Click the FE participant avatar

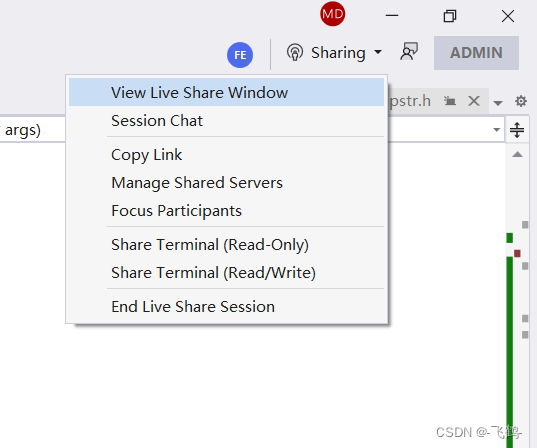point(240,55)
